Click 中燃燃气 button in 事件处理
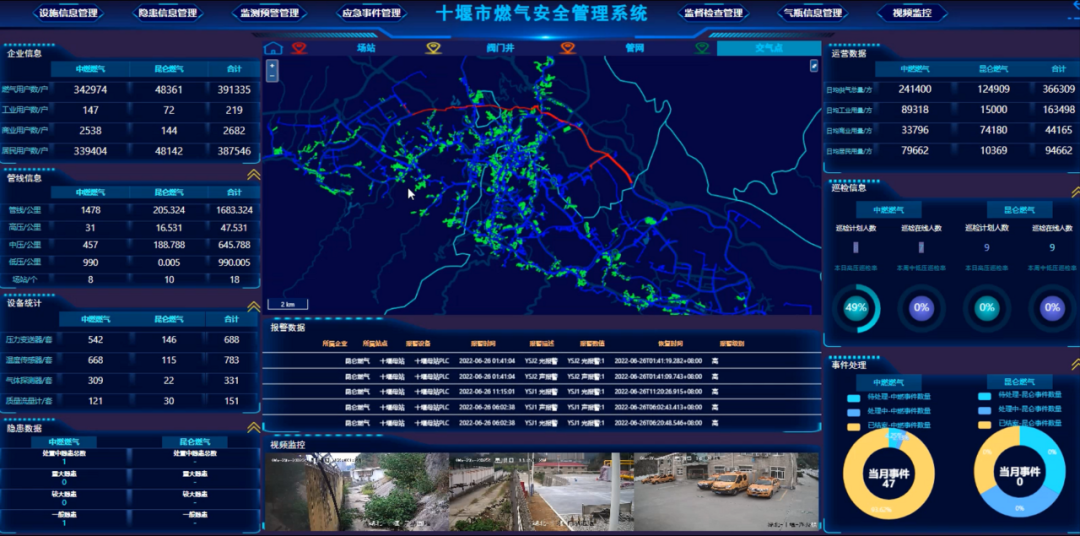Image resolution: width=1080 pixels, height=536 pixels. (889, 382)
